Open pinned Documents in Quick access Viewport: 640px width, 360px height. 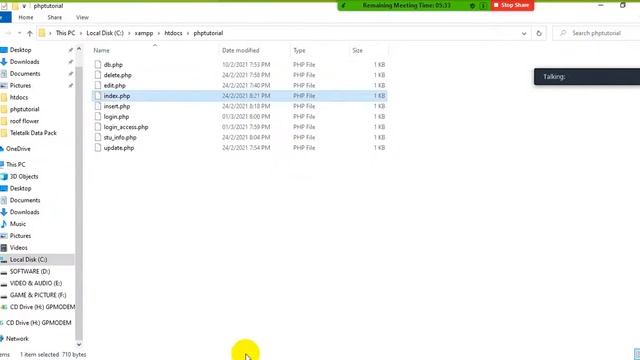click(x=25, y=73)
